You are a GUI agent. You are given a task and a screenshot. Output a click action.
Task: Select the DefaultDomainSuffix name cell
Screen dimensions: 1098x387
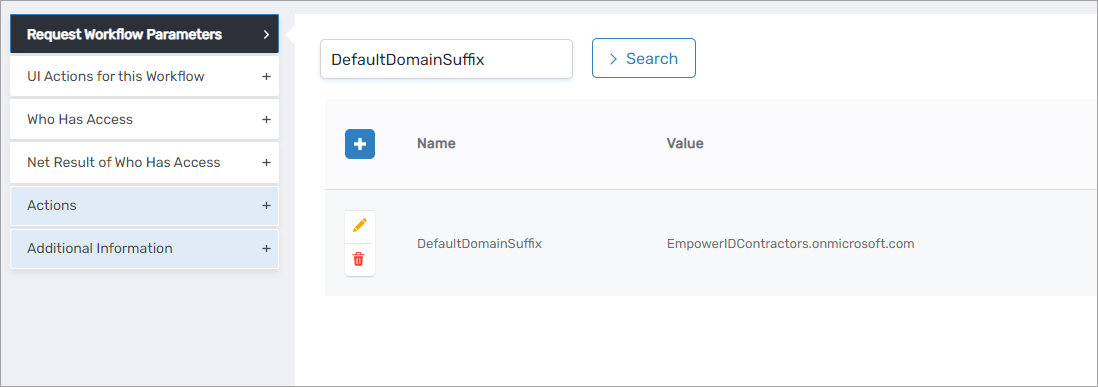480,244
